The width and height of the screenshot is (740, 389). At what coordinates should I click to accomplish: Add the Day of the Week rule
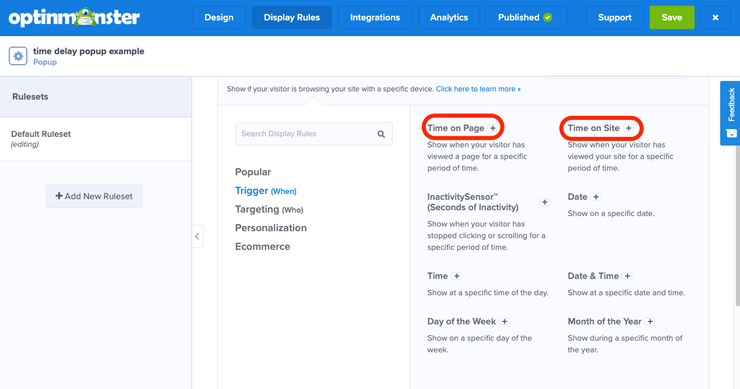pos(505,321)
